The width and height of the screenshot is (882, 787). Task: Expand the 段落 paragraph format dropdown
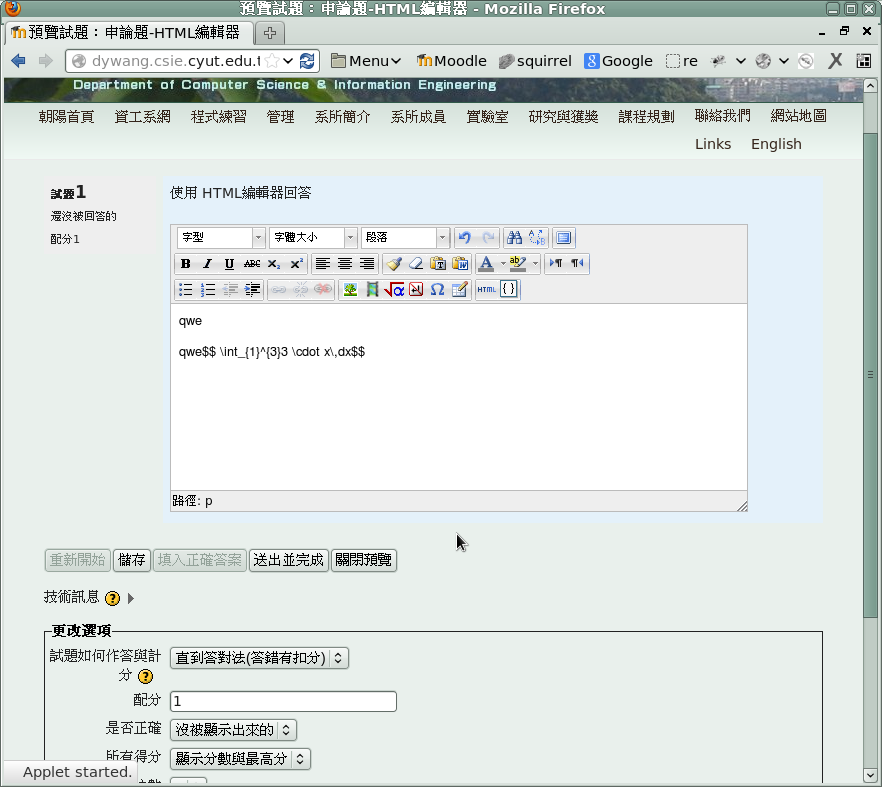click(x=404, y=238)
